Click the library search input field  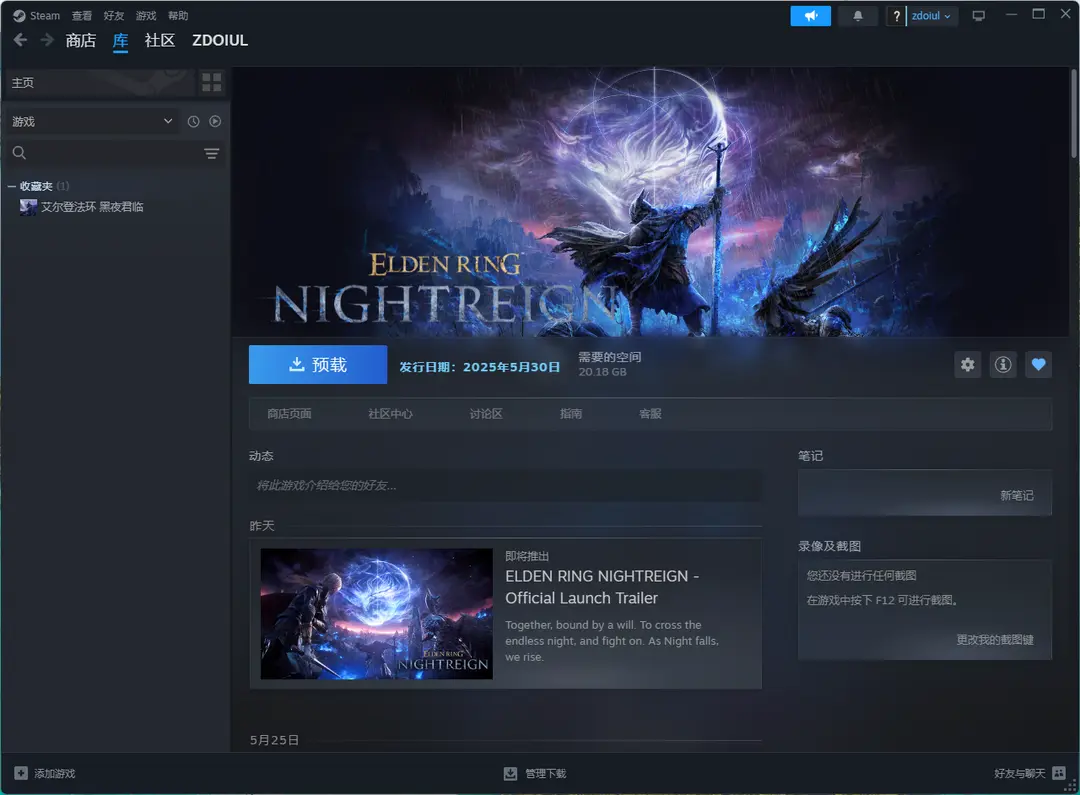(114, 153)
